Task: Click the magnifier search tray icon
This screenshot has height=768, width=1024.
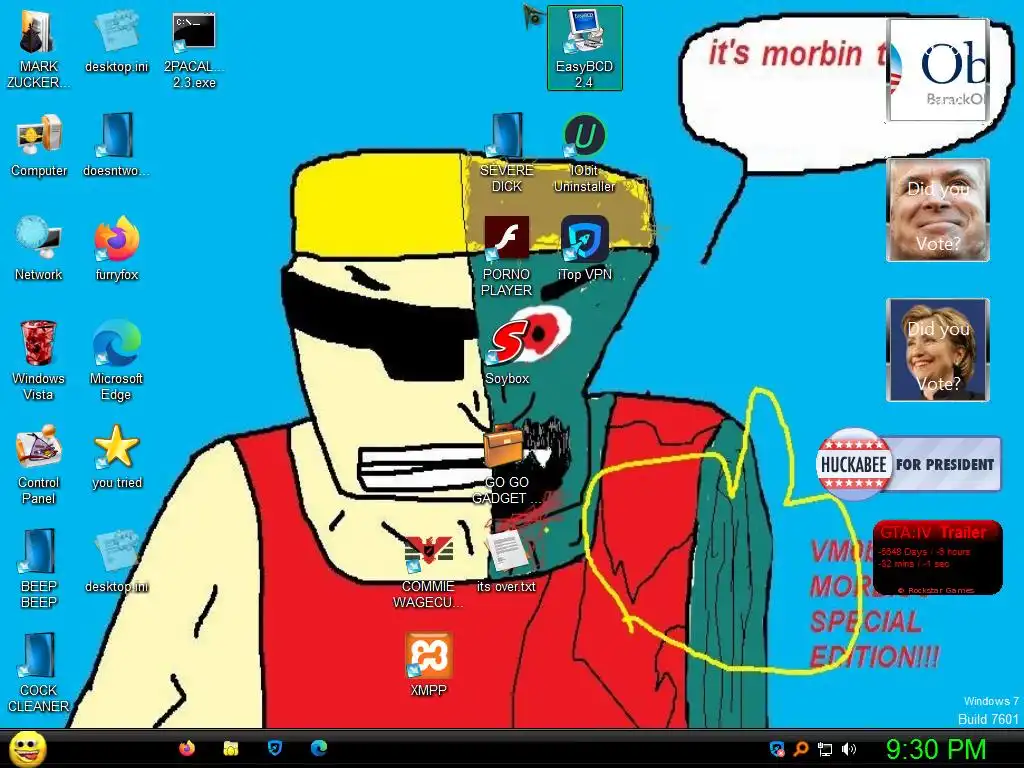Action: (x=801, y=749)
